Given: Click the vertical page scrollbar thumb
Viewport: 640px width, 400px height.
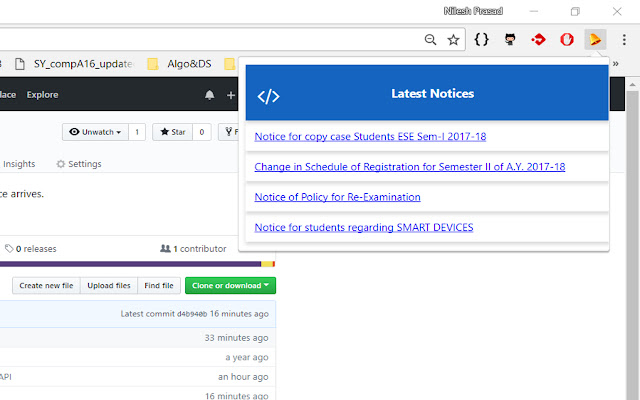Looking at the screenshot, I should point(632,245).
